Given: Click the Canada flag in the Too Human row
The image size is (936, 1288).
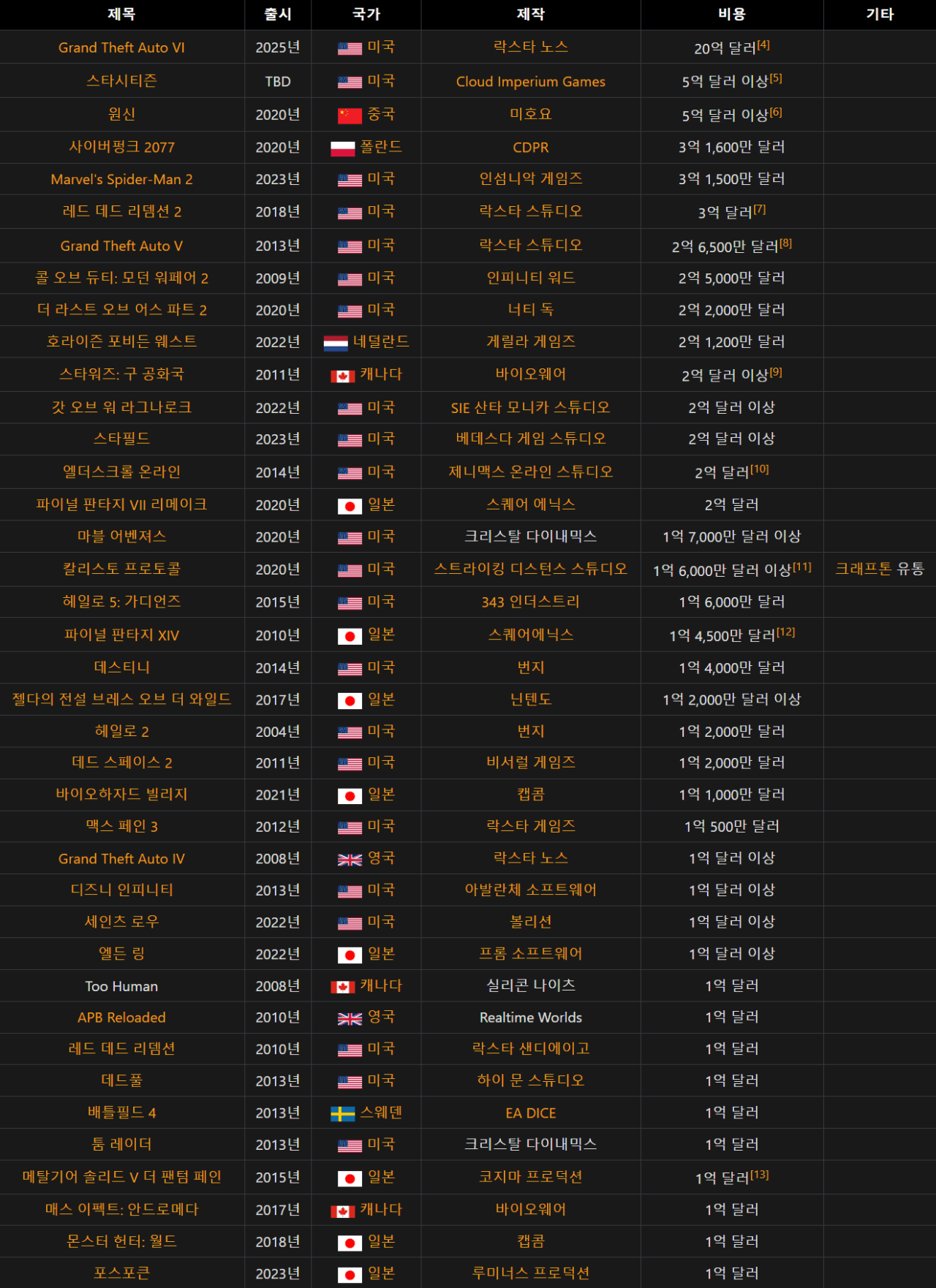Looking at the screenshot, I should click(342, 987).
